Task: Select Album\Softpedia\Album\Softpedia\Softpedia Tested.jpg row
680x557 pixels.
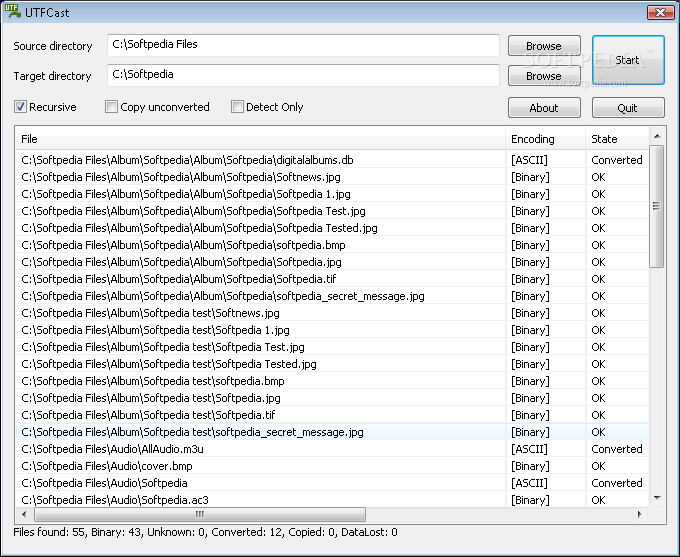Action: (x=332, y=228)
